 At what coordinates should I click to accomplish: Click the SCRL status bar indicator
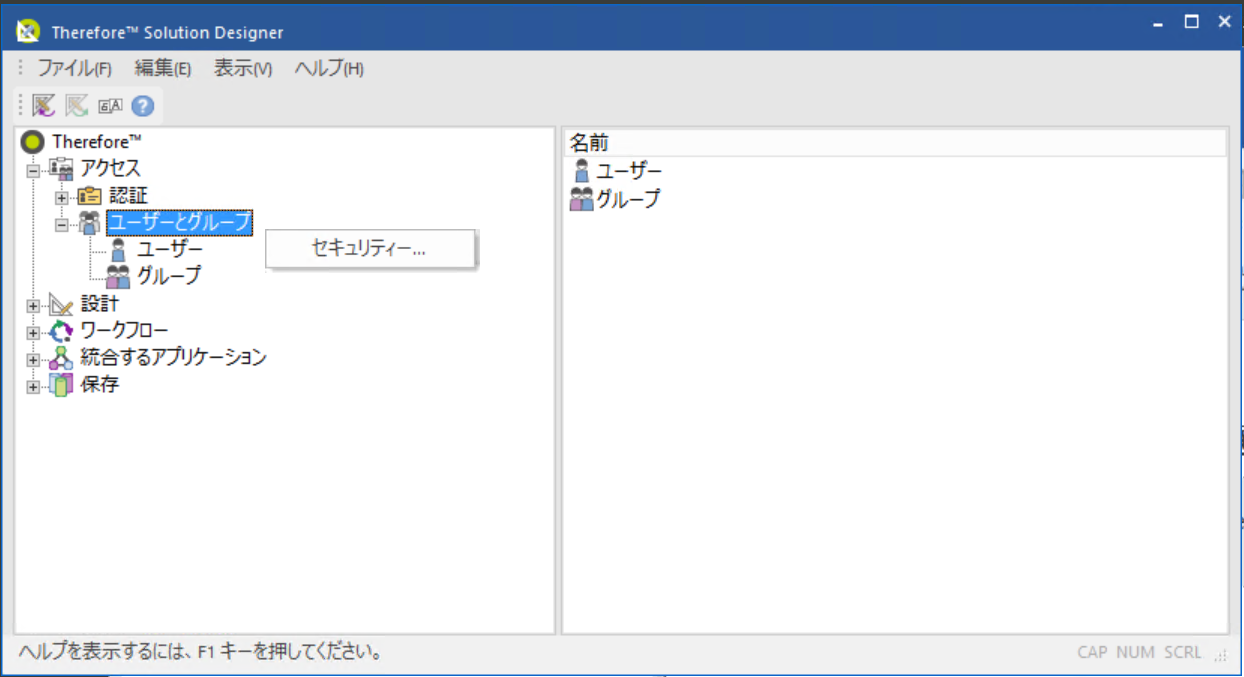coord(1182,652)
